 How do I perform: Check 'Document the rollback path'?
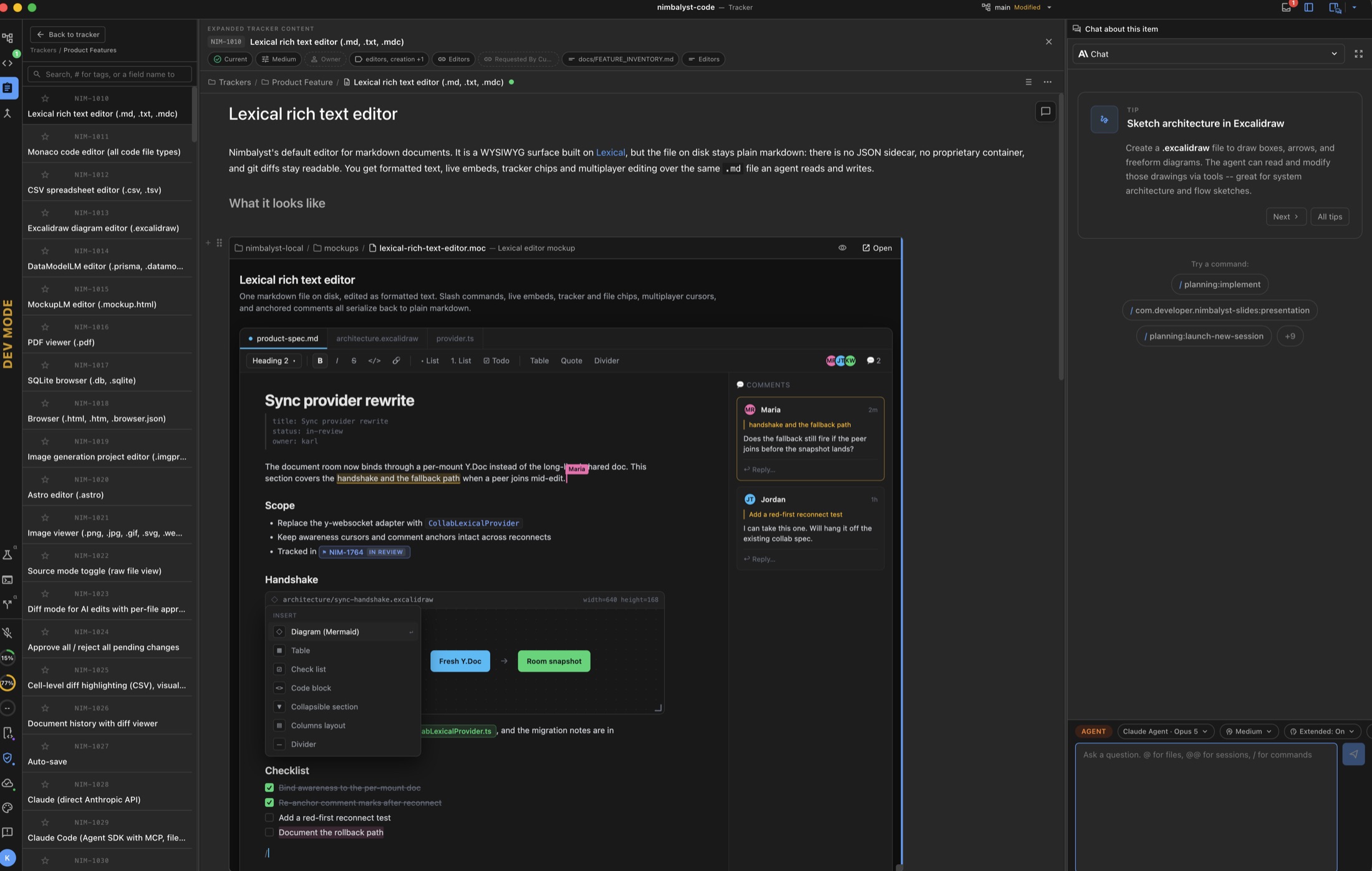coord(269,832)
